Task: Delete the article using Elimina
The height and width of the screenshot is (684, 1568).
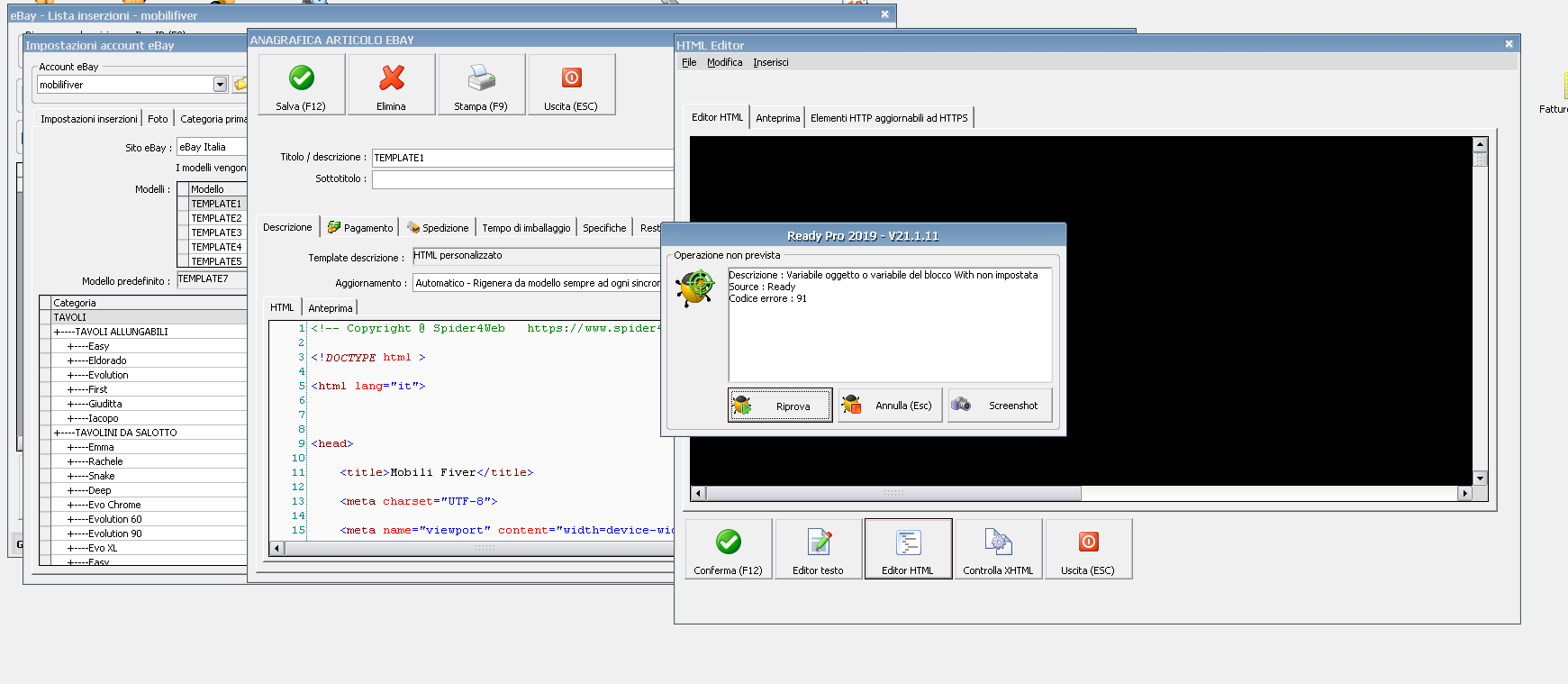Action: 392,85
